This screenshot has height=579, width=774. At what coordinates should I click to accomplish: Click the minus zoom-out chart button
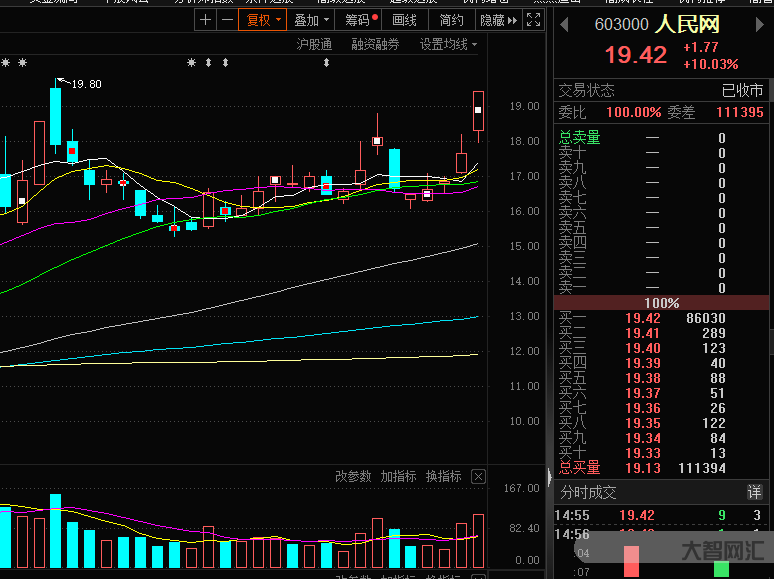click(x=227, y=20)
